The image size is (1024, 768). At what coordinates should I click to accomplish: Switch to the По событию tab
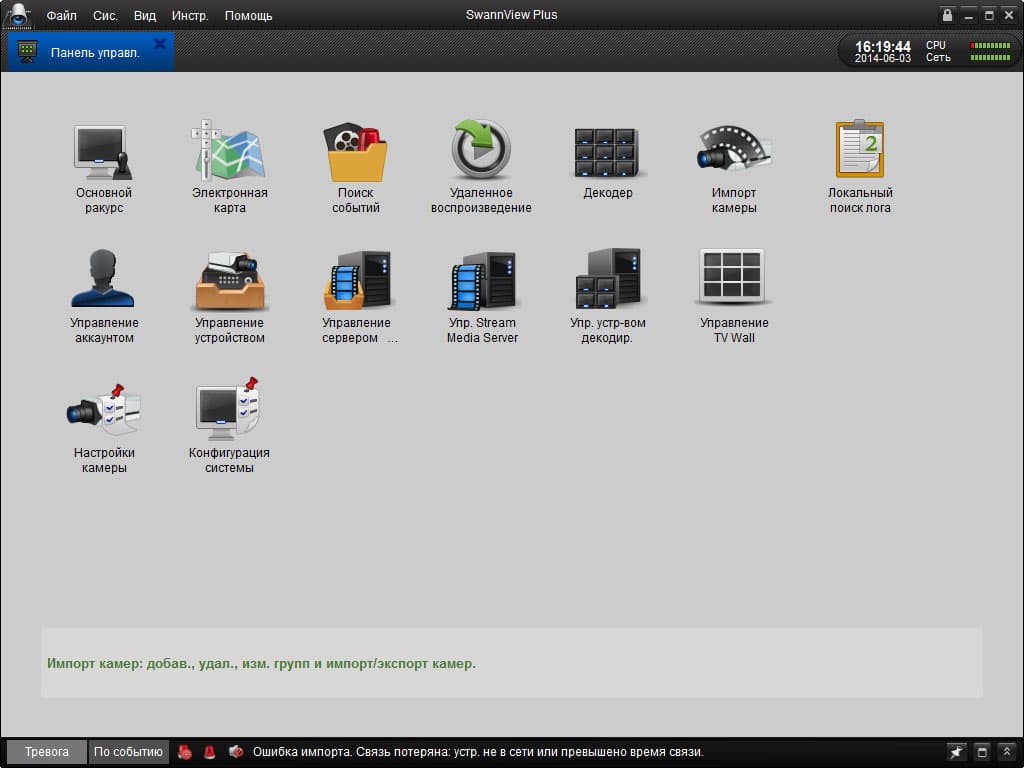pos(128,752)
